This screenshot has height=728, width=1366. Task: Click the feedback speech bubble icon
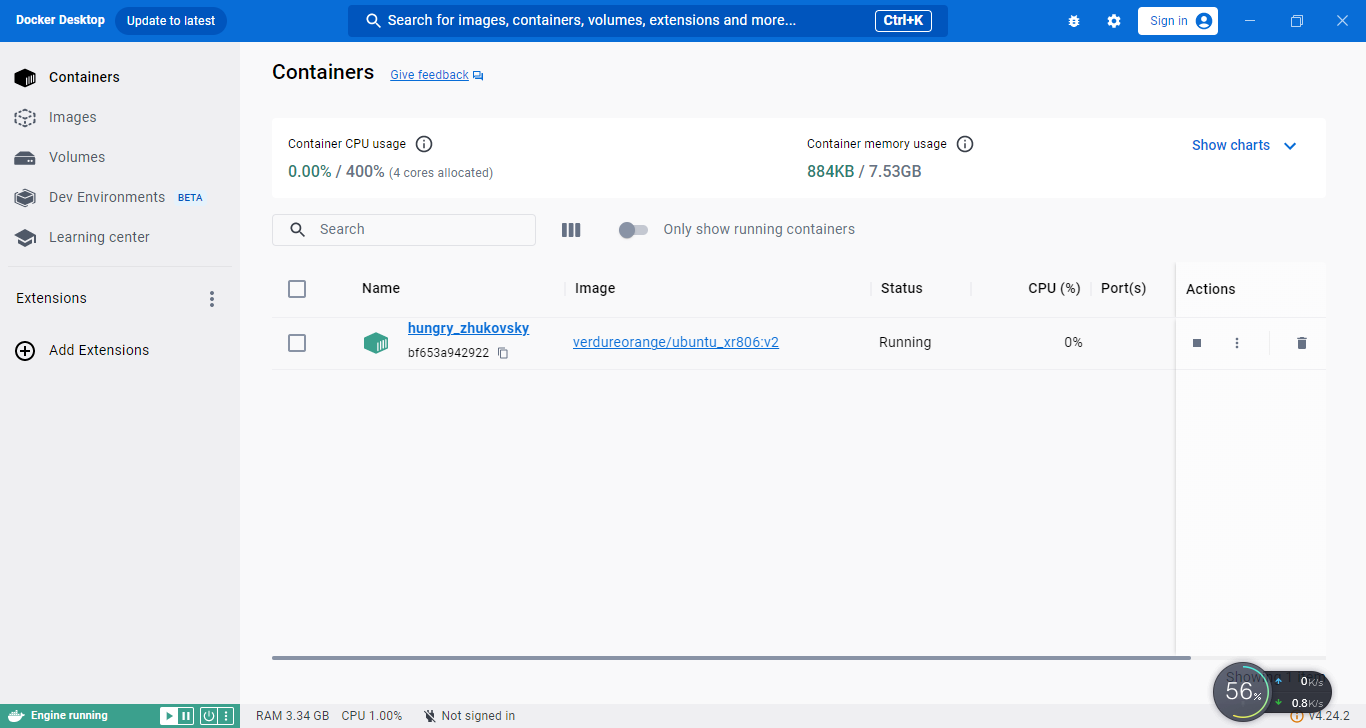[478, 76]
